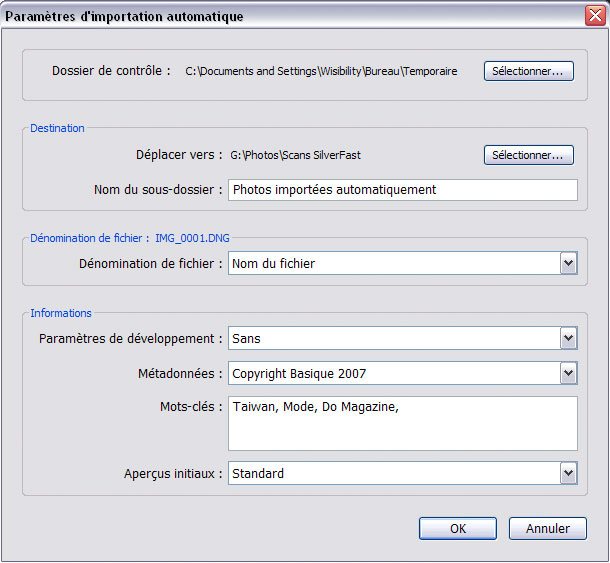Screen dimensions: 610x563
Task: Click the Standard previews combo box
Action: coord(403,473)
